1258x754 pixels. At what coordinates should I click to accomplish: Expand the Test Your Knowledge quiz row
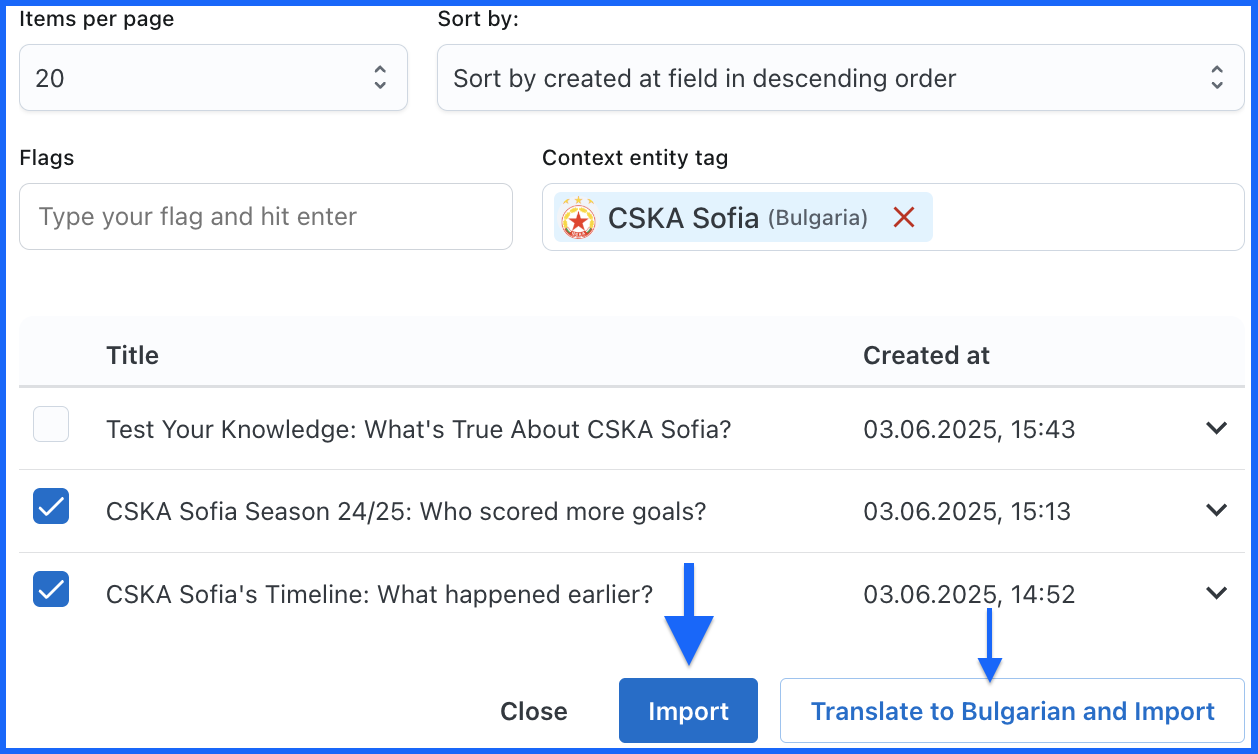1216,428
